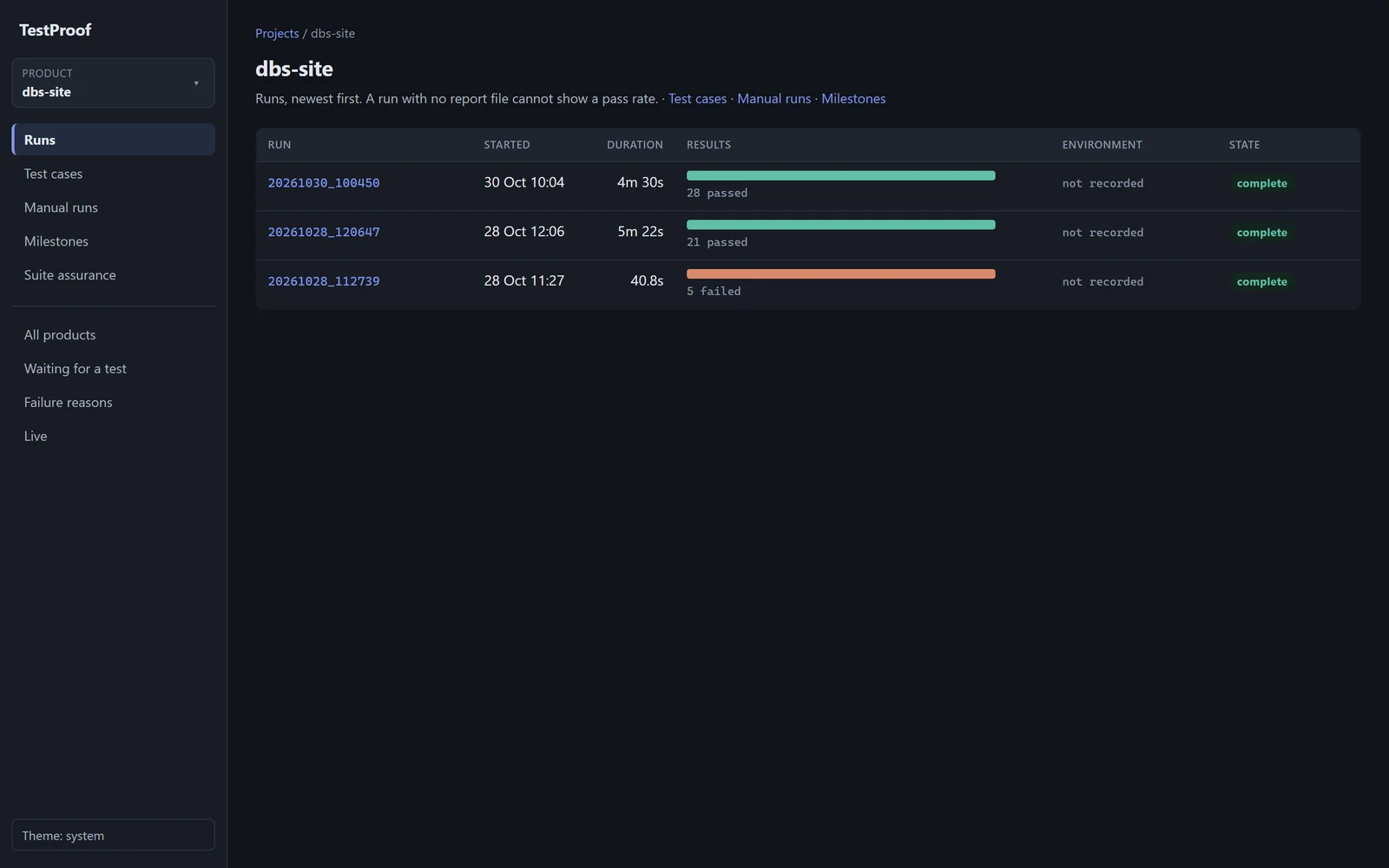The image size is (1389, 868).
Task: Select Runs in the sidebar
Action: pos(113,140)
